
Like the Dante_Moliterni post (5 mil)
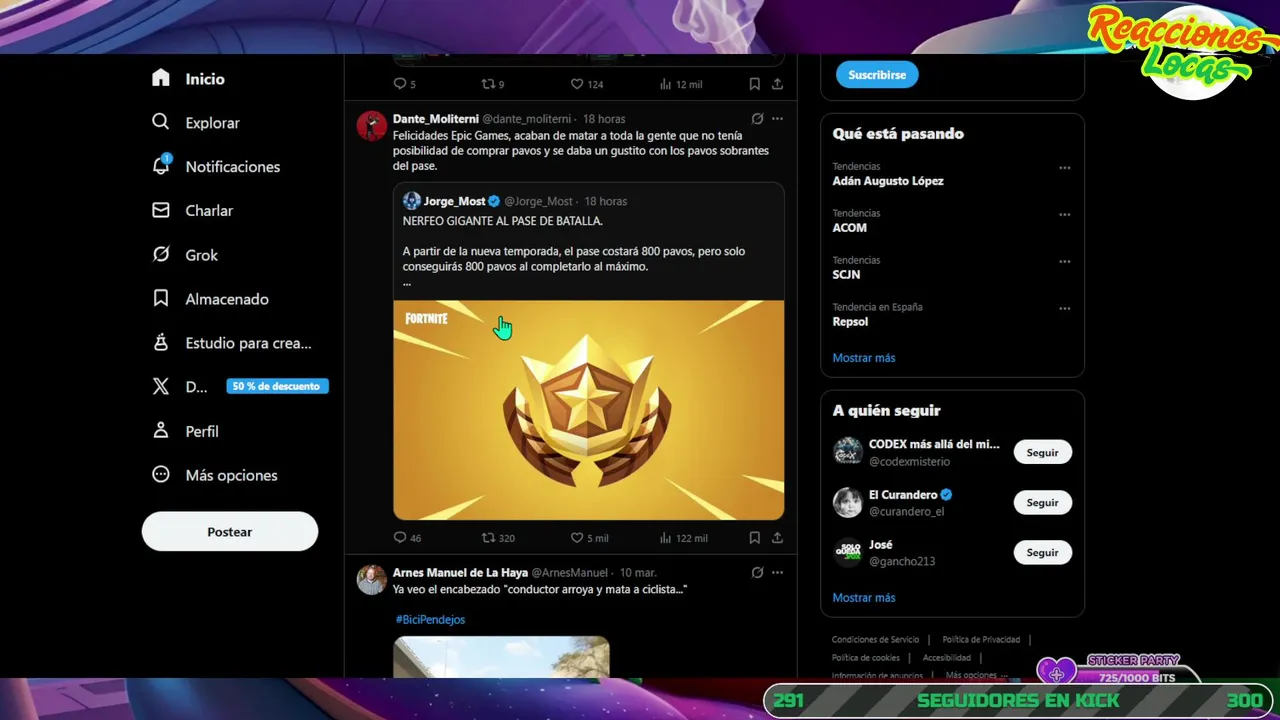pos(589,538)
